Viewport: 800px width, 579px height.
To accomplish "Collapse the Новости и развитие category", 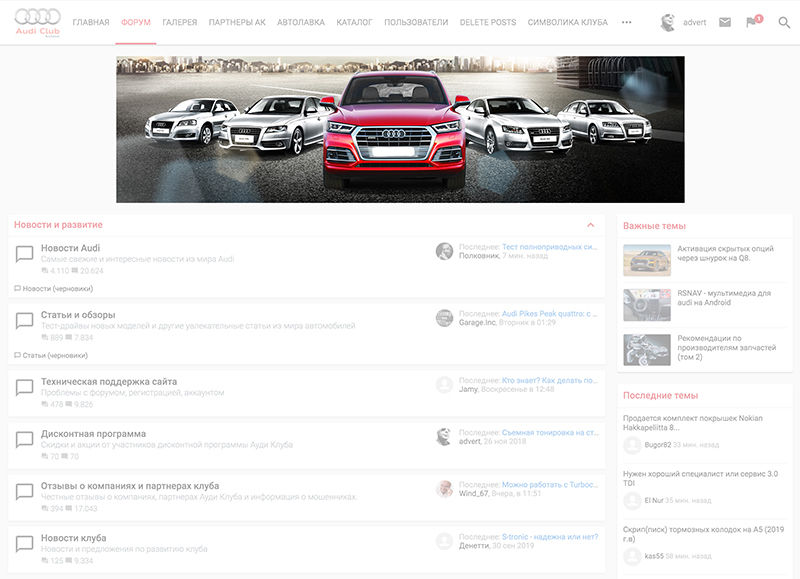I will pyautogui.click(x=590, y=225).
